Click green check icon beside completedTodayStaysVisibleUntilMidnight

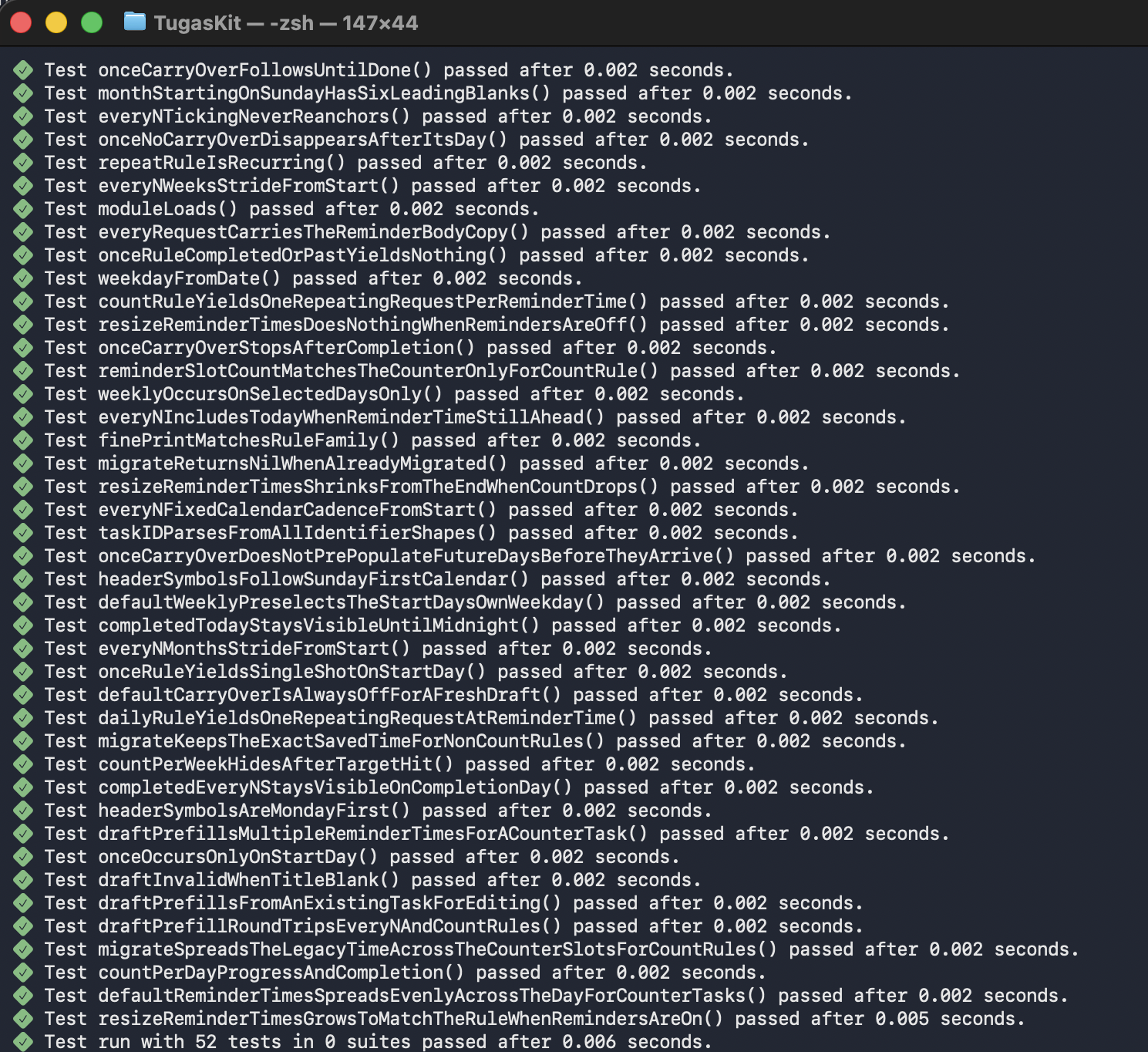coord(23,625)
